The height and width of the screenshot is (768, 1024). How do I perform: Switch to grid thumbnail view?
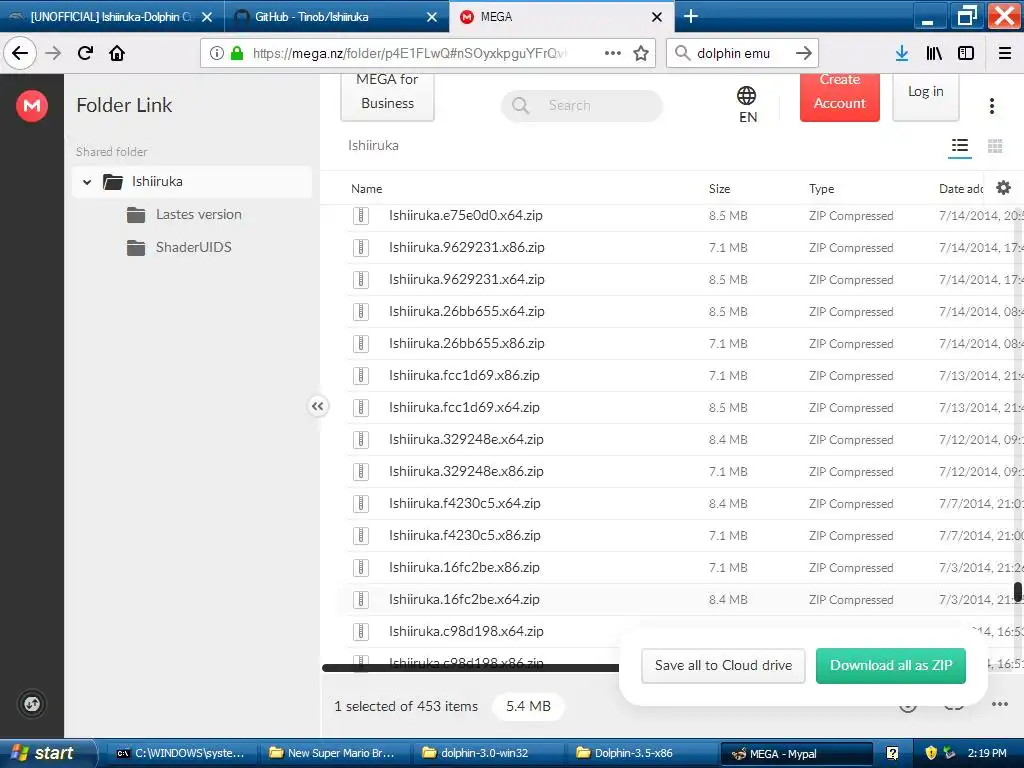995,146
